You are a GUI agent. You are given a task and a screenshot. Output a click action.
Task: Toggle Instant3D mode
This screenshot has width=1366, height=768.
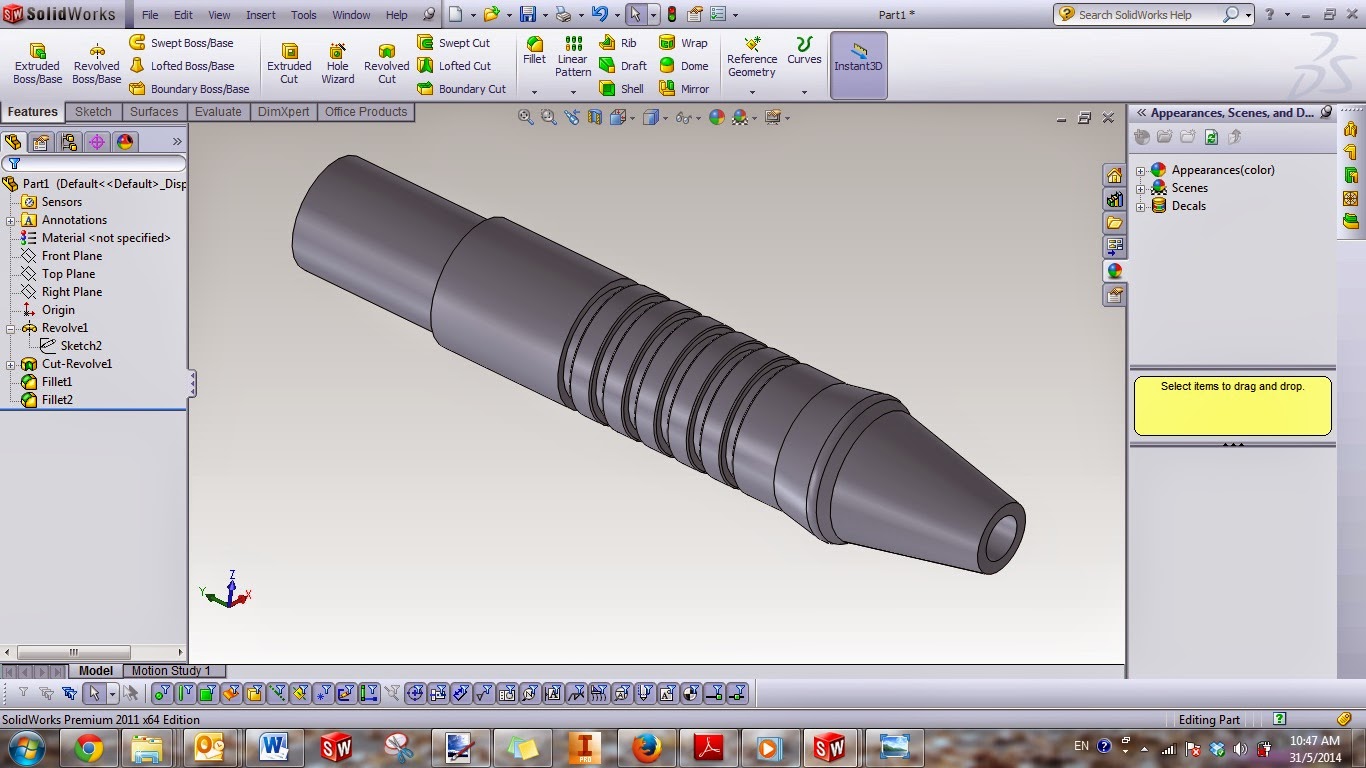858,65
